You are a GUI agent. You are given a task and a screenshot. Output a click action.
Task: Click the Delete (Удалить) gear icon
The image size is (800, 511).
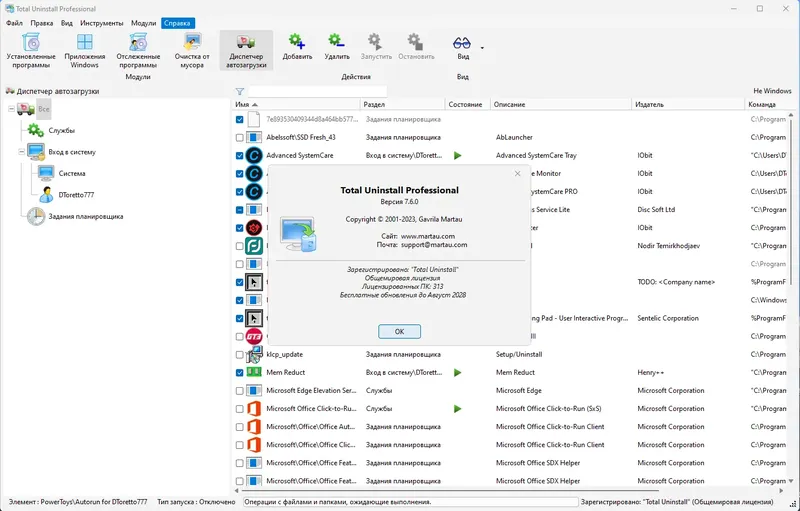(x=336, y=41)
